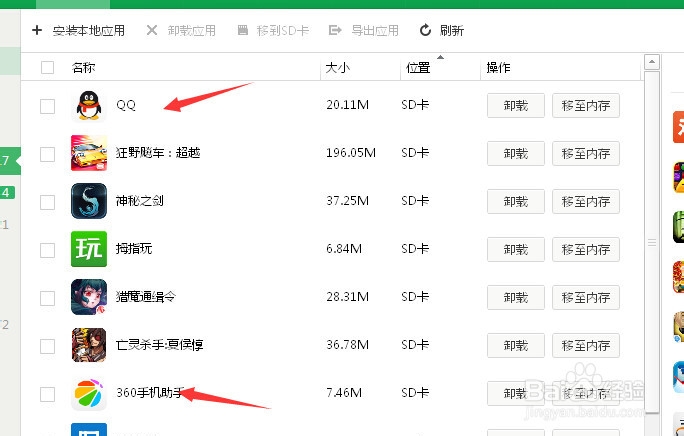Move 狂野飙车:超越 via 移至内存 button
684x436 pixels.
click(x=586, y=153)
